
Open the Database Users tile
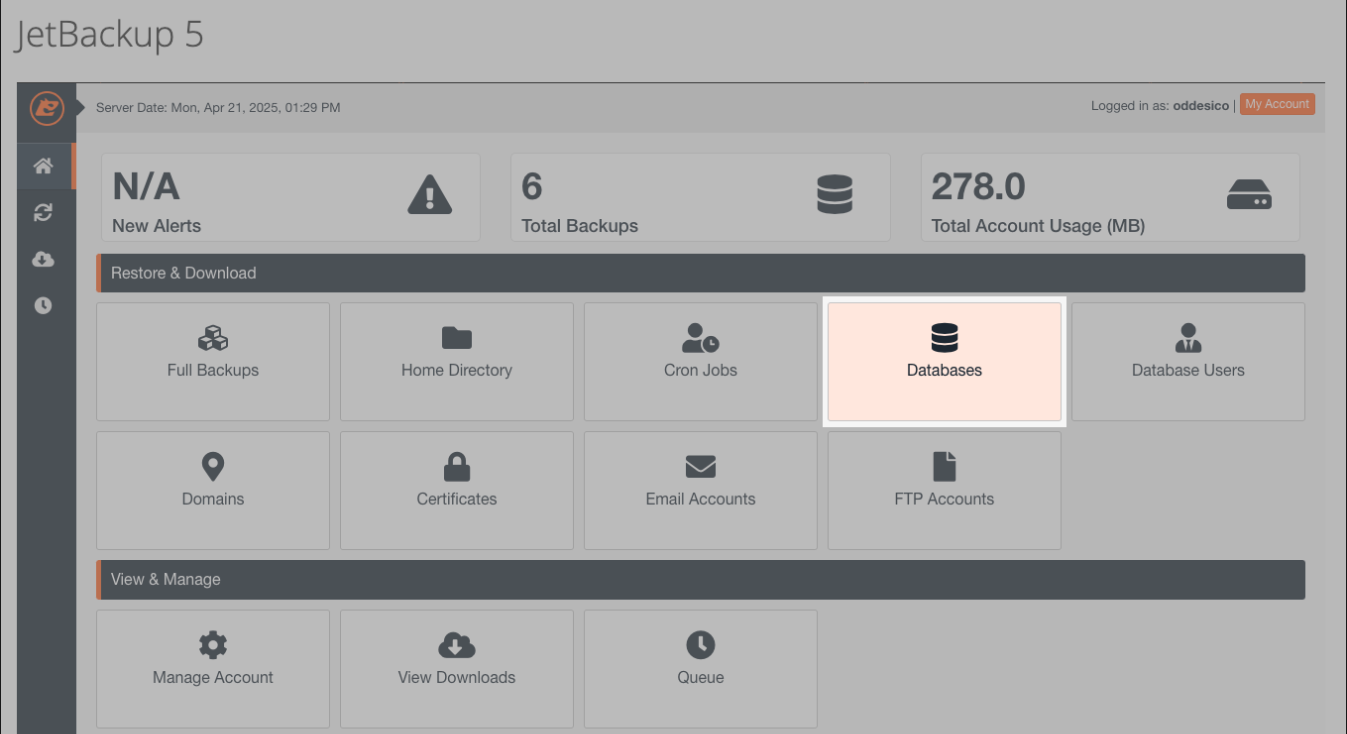pos(1188,362)
